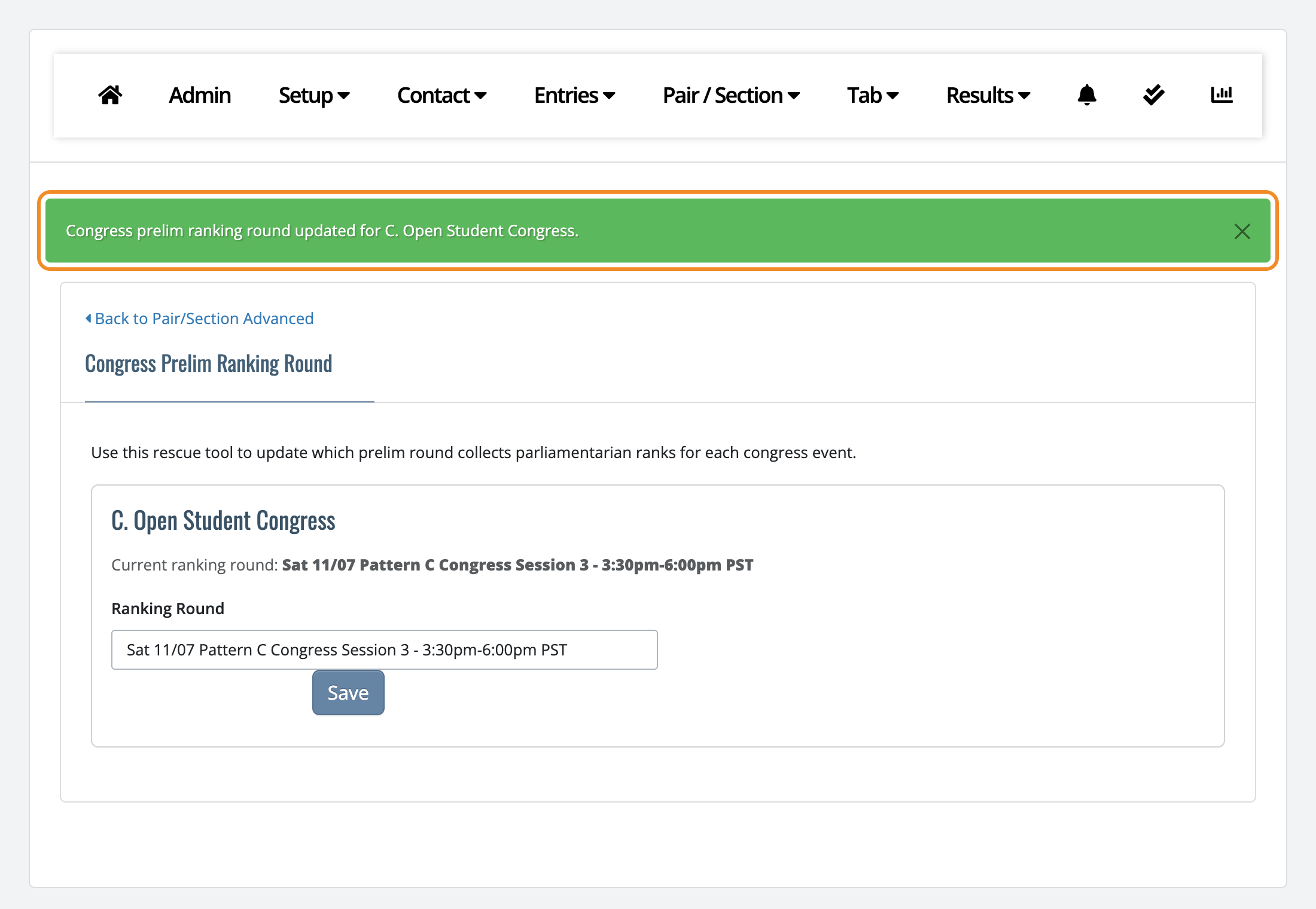Click the current ranking round bold text
The width and height of the screenshot is (1316, 909).
point(517,565)
